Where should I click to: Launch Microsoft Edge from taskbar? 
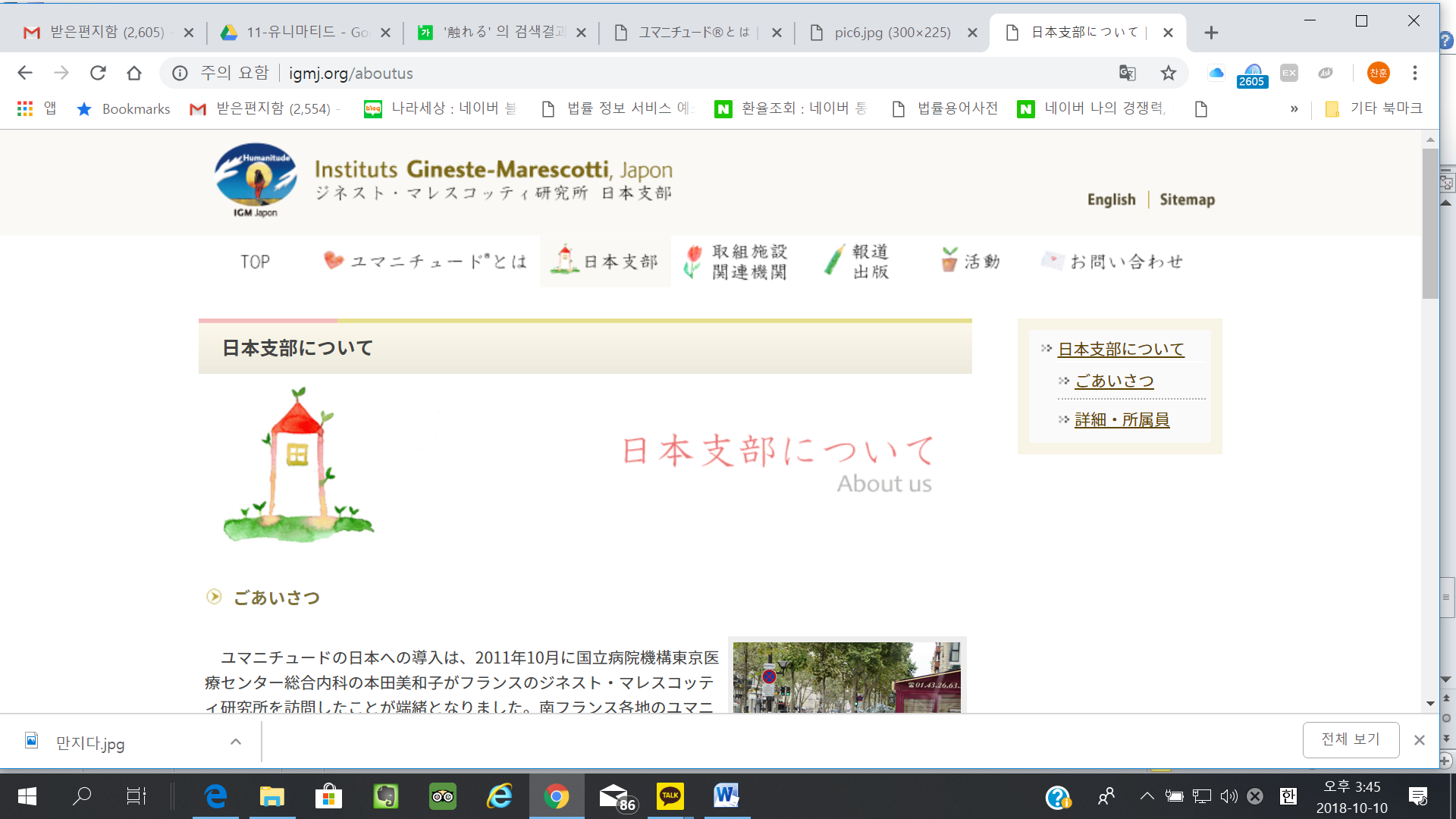click(x=215, y=796)
